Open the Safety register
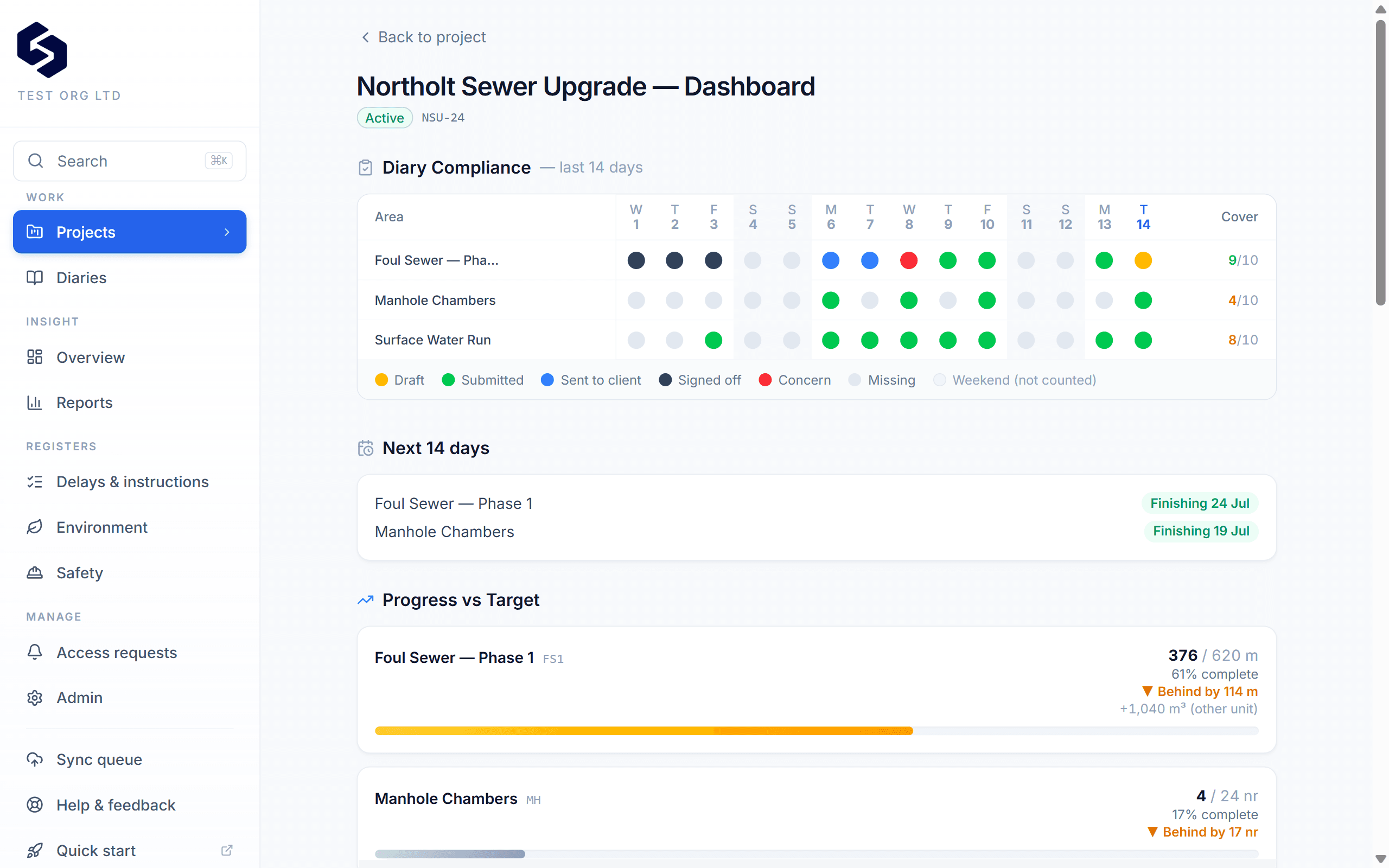 coord(130,572)
